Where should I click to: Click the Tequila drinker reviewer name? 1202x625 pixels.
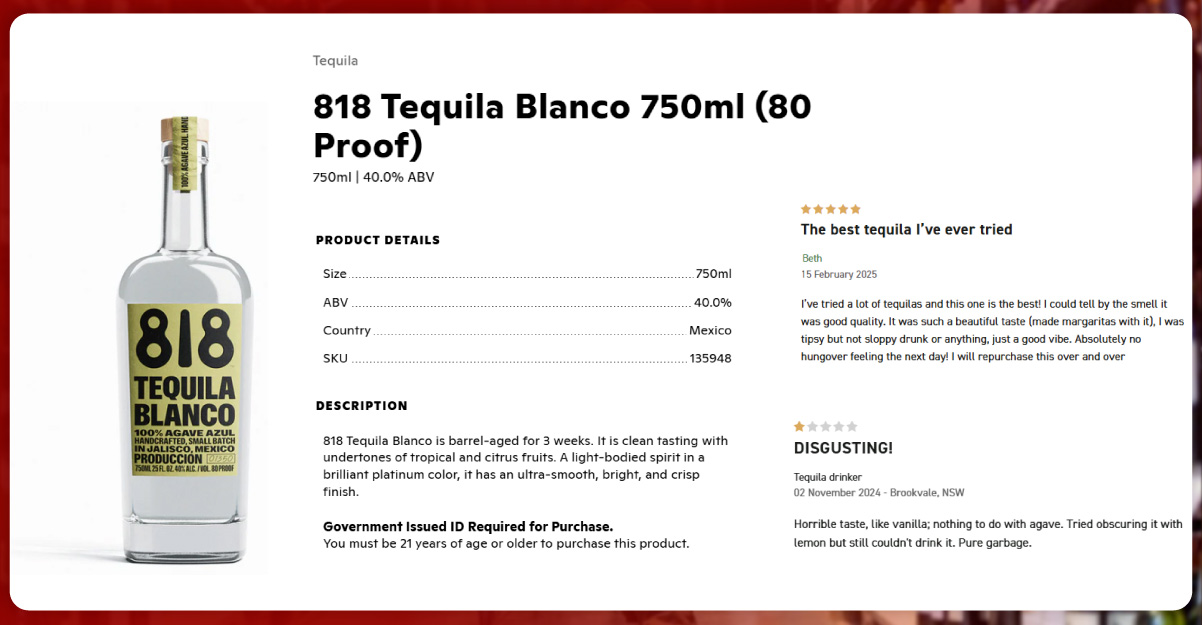pyautogui.click(x=827, y=477)
